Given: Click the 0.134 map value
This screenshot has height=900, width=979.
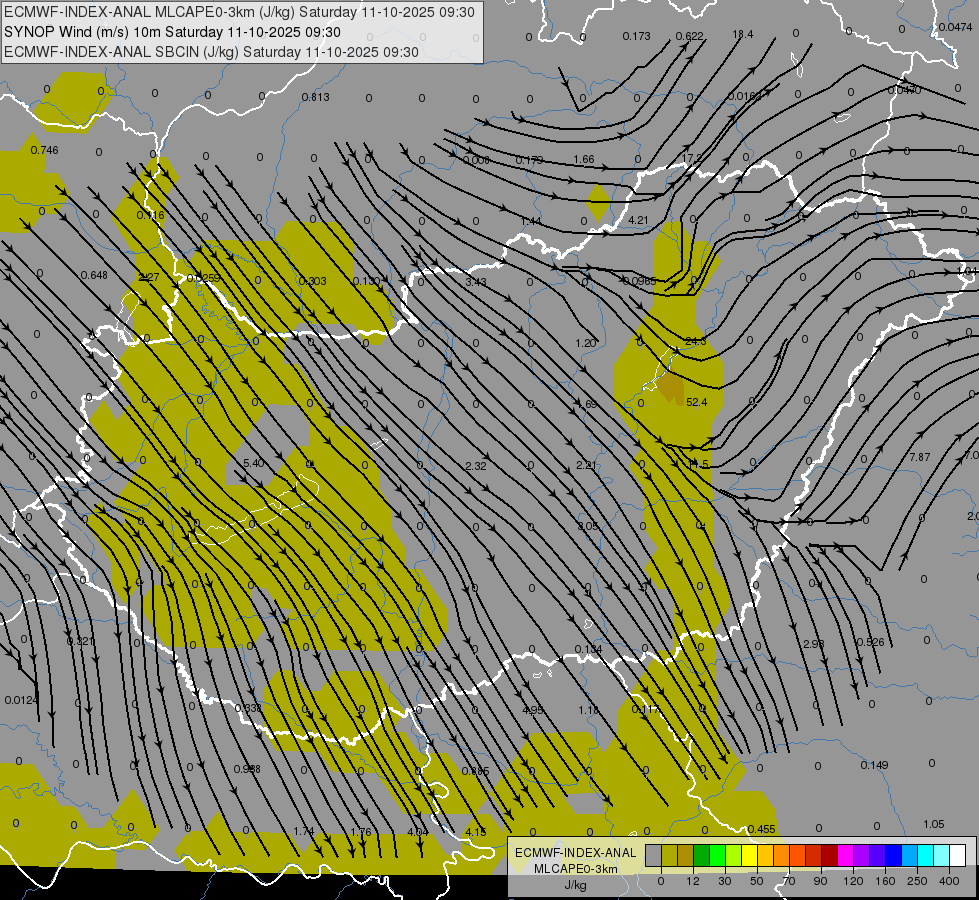Looking at the screenshot, I should (x=588, y=650).
